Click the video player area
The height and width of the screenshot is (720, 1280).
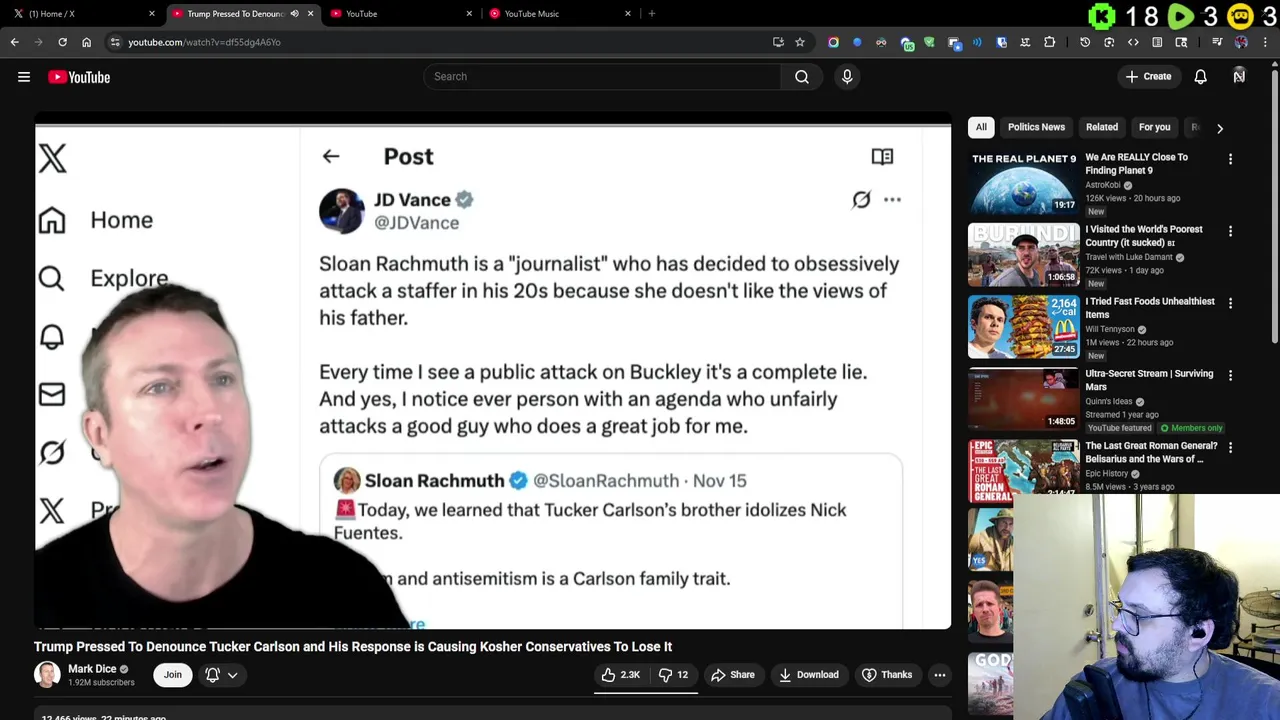[493, 372]
